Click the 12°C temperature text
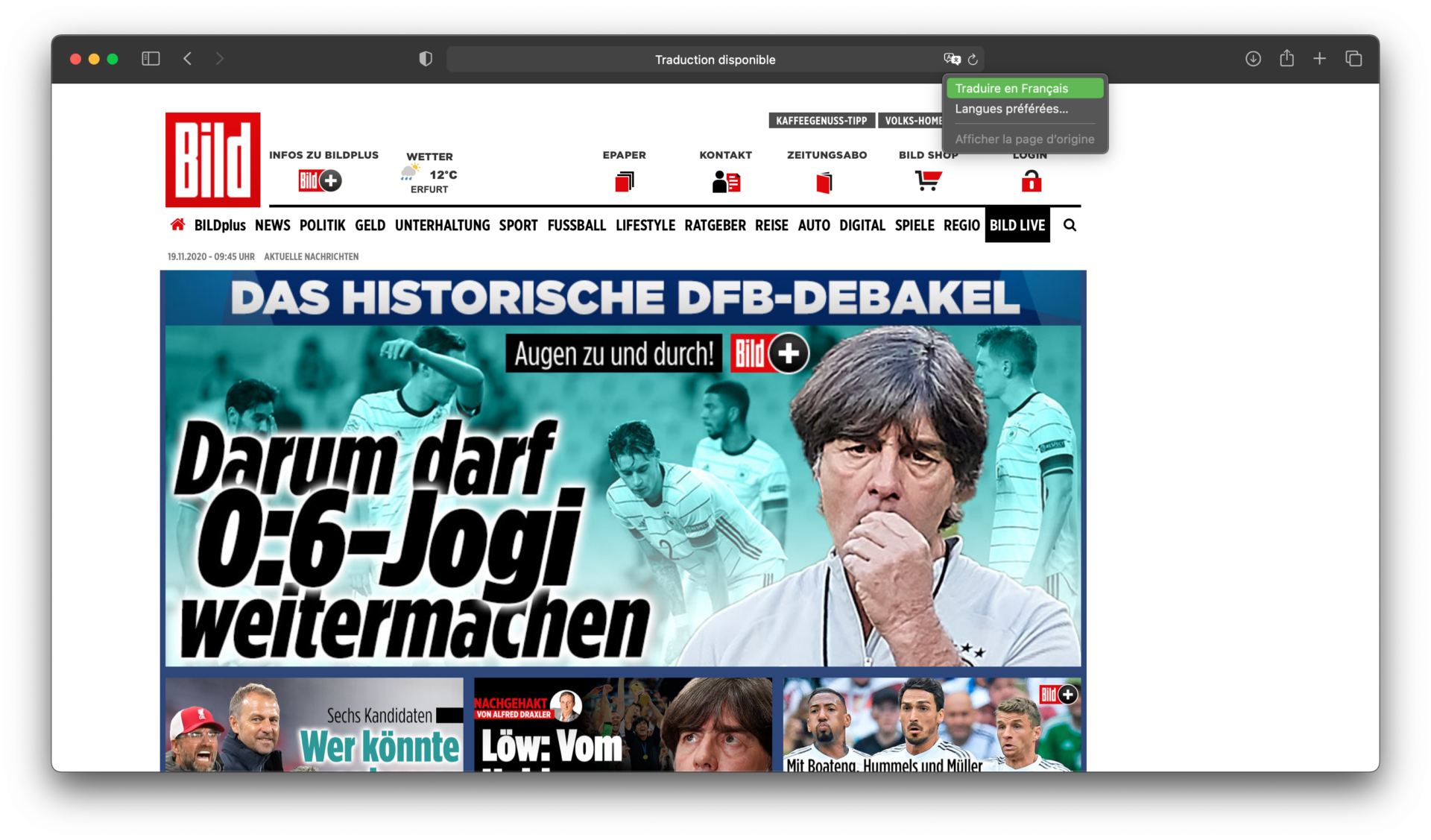The image size is (1431, 840). click(443, 174)
